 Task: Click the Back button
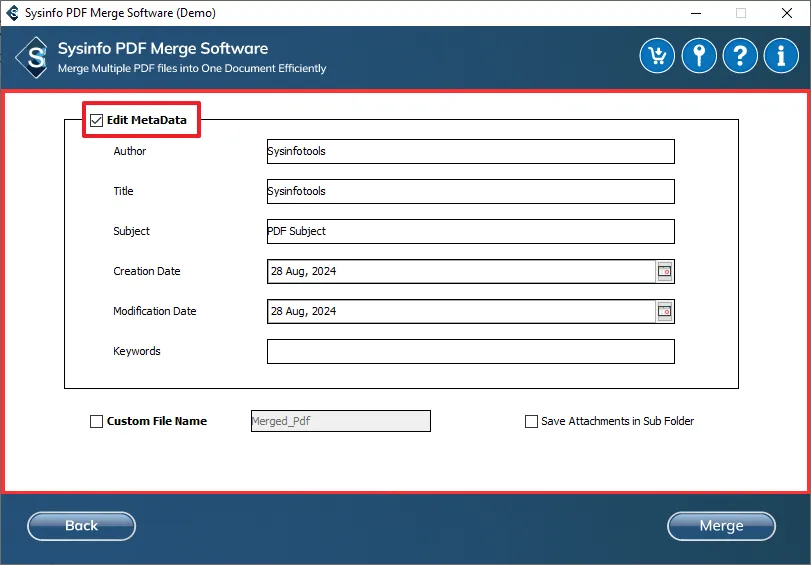click(x=81, y=526)
